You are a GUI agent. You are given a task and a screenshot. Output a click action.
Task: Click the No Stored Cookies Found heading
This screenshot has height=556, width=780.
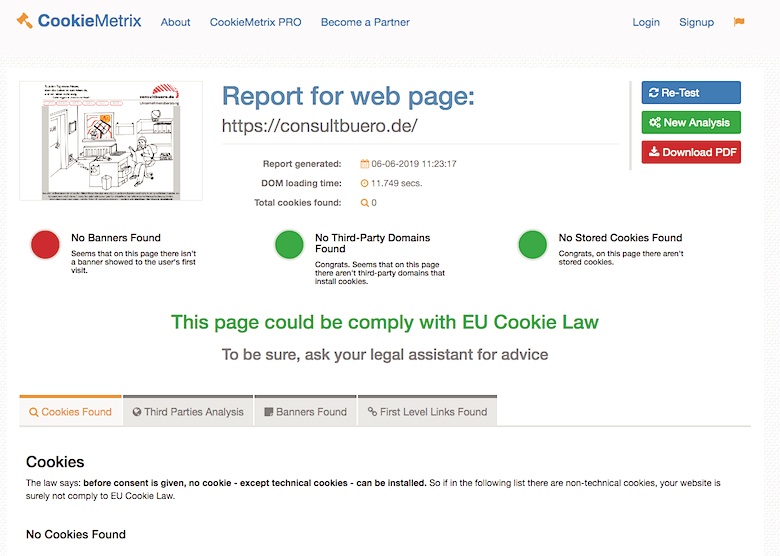pos(620,238)
